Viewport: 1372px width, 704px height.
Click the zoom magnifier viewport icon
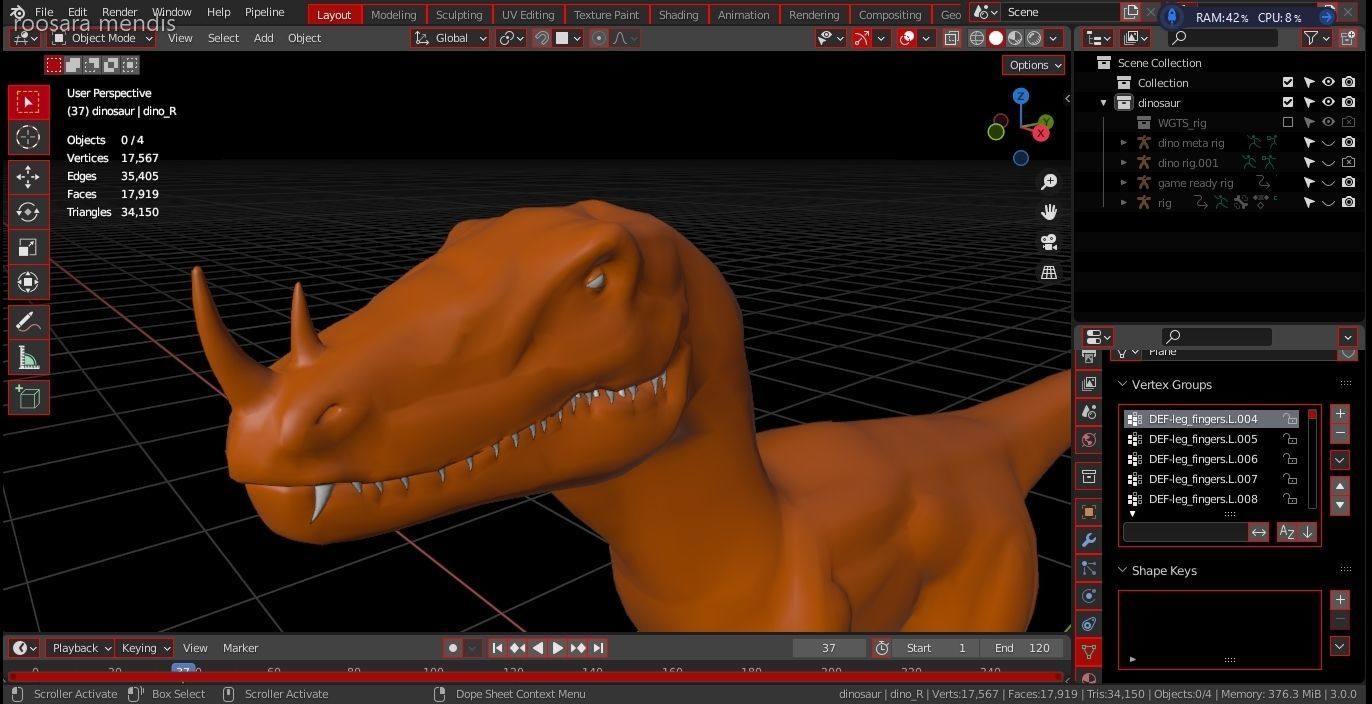pyautogui.click(x=1049, y=182)
